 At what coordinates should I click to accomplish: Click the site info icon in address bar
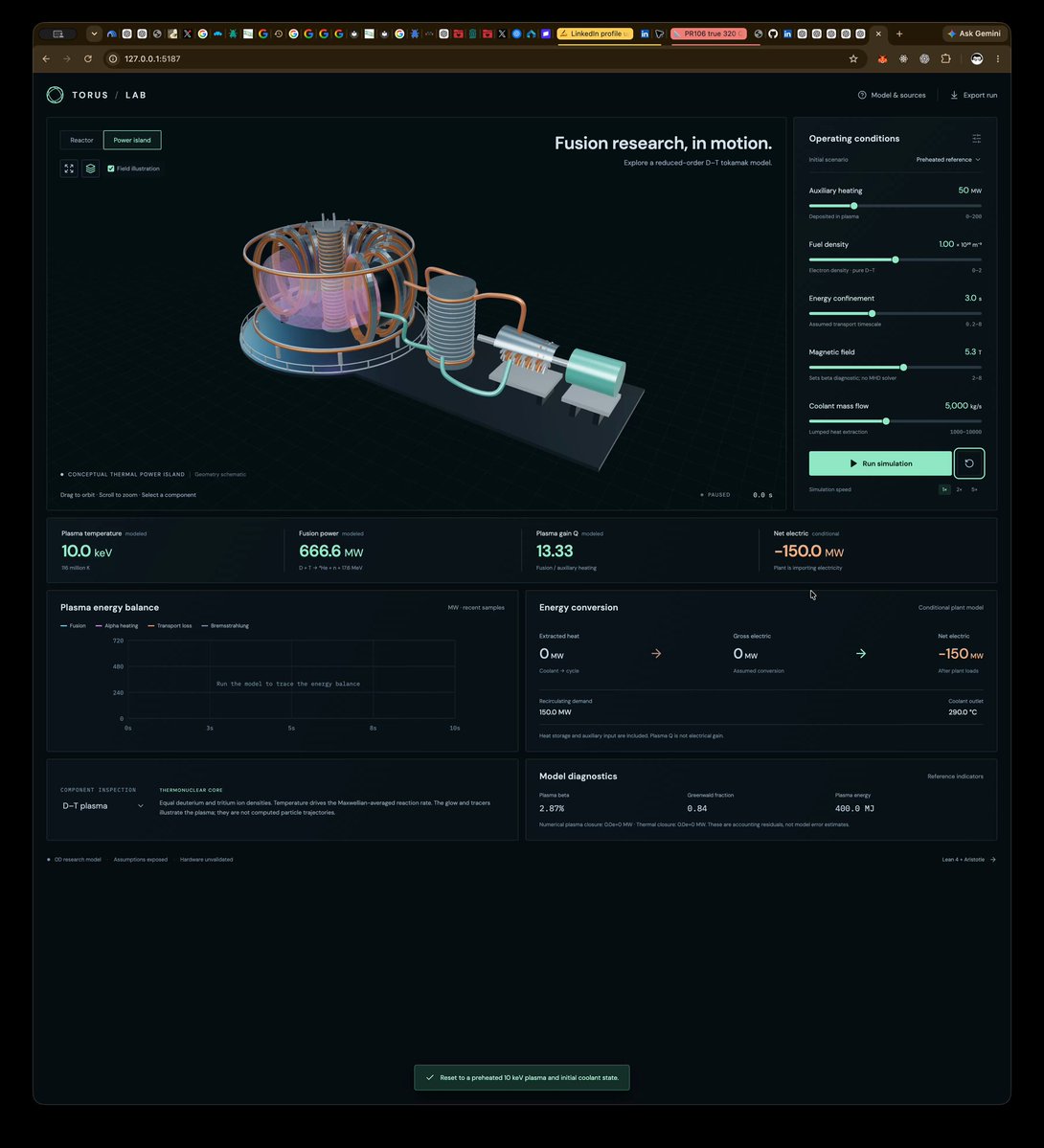[x=113, y=58]
